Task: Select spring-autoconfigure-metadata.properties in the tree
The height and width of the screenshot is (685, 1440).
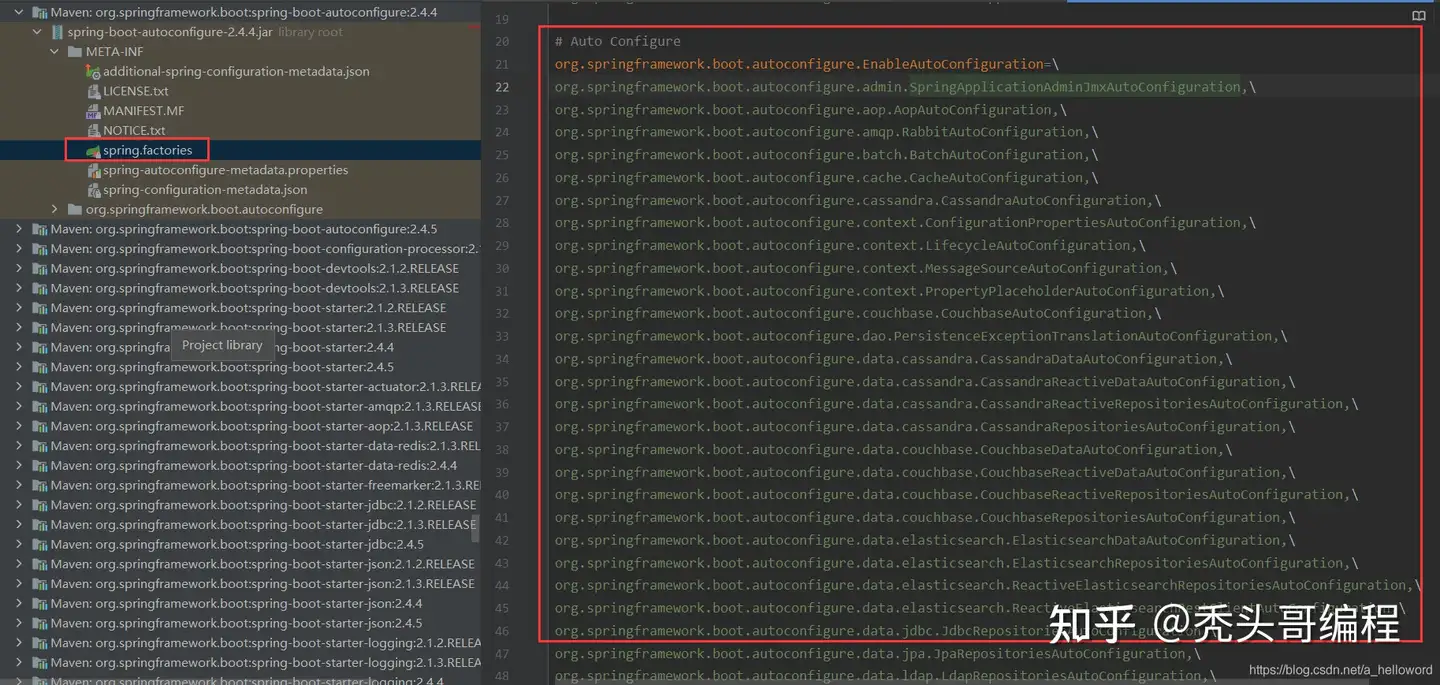Action: pos(225,170)
